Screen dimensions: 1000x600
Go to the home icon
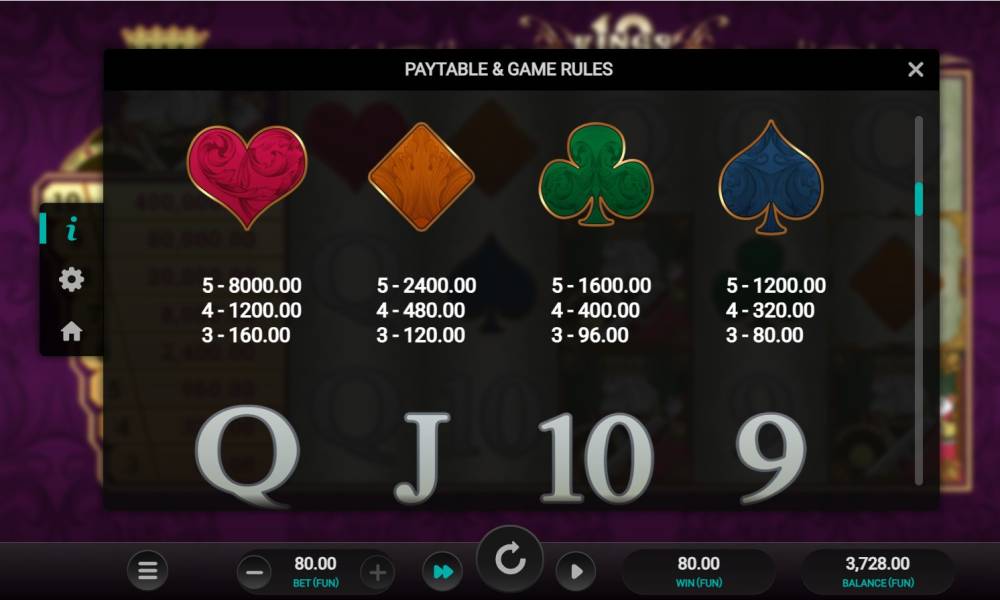71,331
